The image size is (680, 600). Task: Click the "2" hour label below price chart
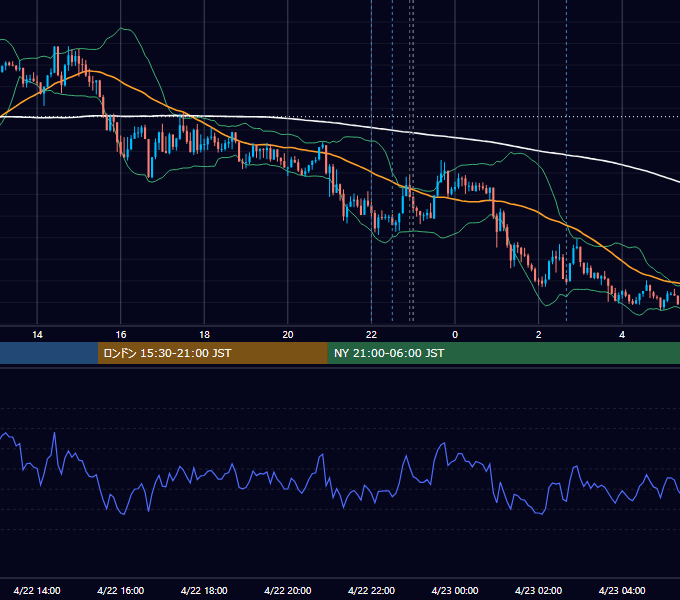click(539, 335)
